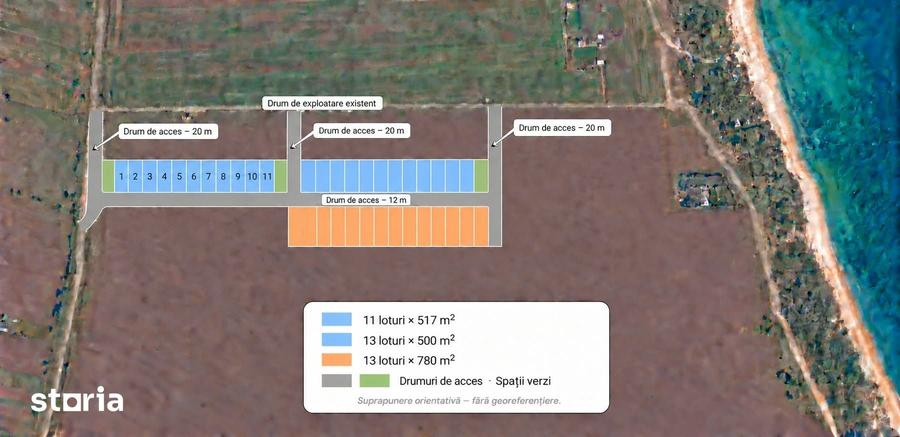The width and height of the screenshot is (900, 437).
Task: Click the green space beside lot 11
Action: (281, 176)
